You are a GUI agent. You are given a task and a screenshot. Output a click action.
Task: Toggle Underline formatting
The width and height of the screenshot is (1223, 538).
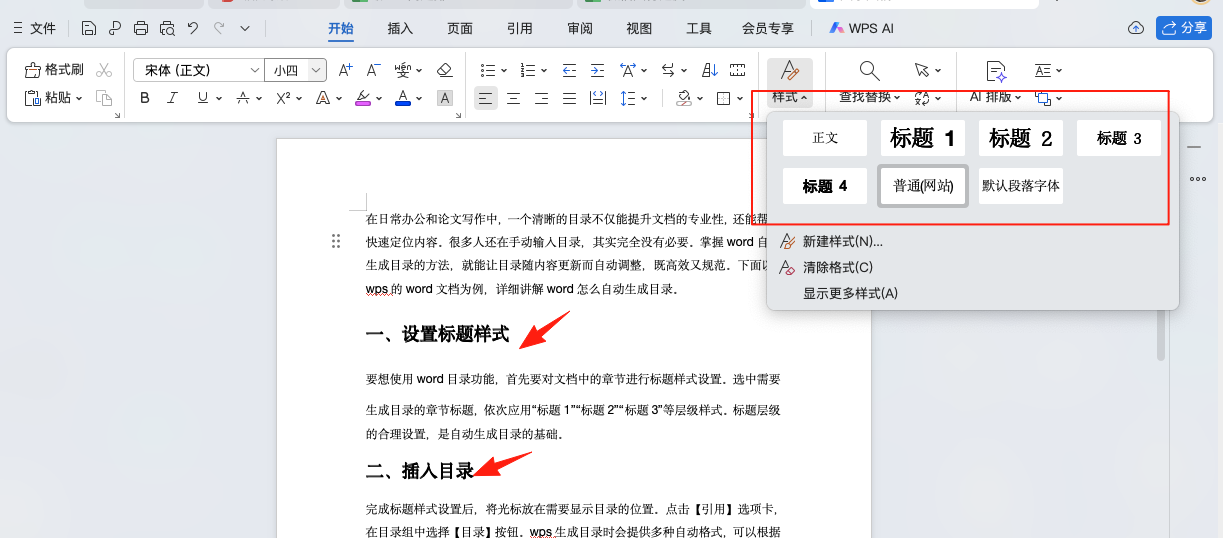tap(203, 98)
